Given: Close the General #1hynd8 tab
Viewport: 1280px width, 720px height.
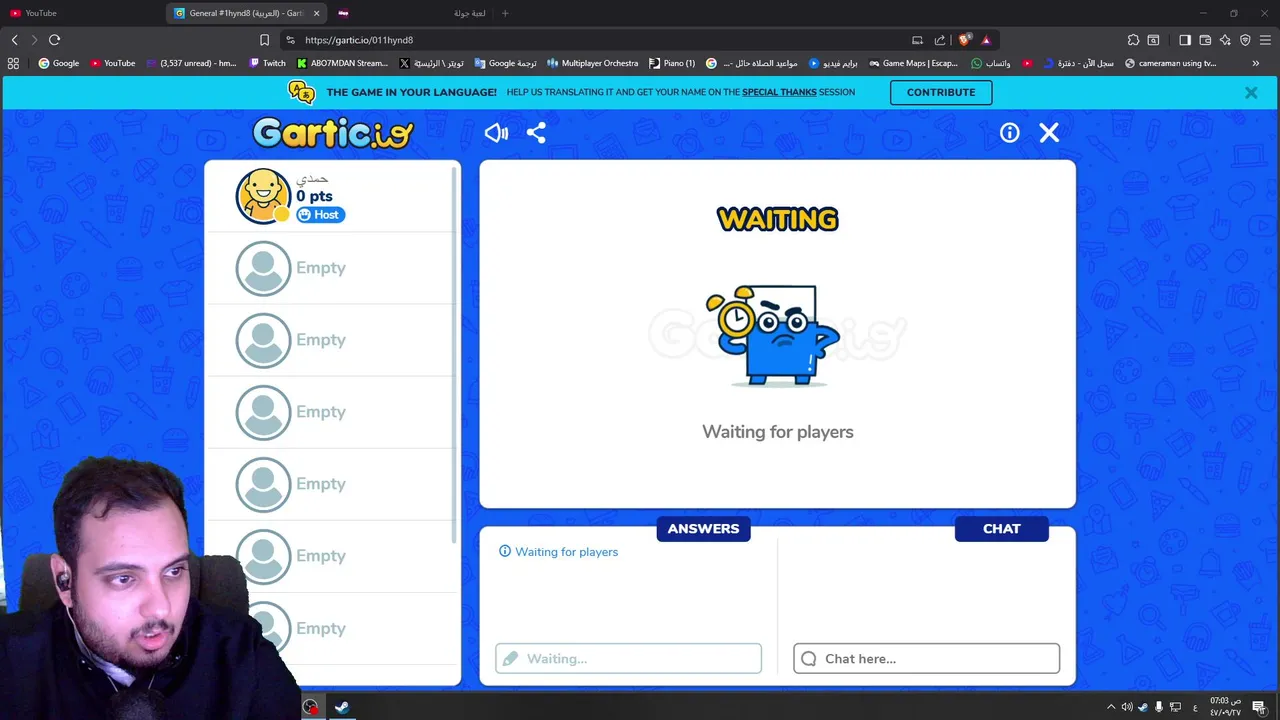Looking at the screenshot, I should pyautogui.click(x=317, y=13).
